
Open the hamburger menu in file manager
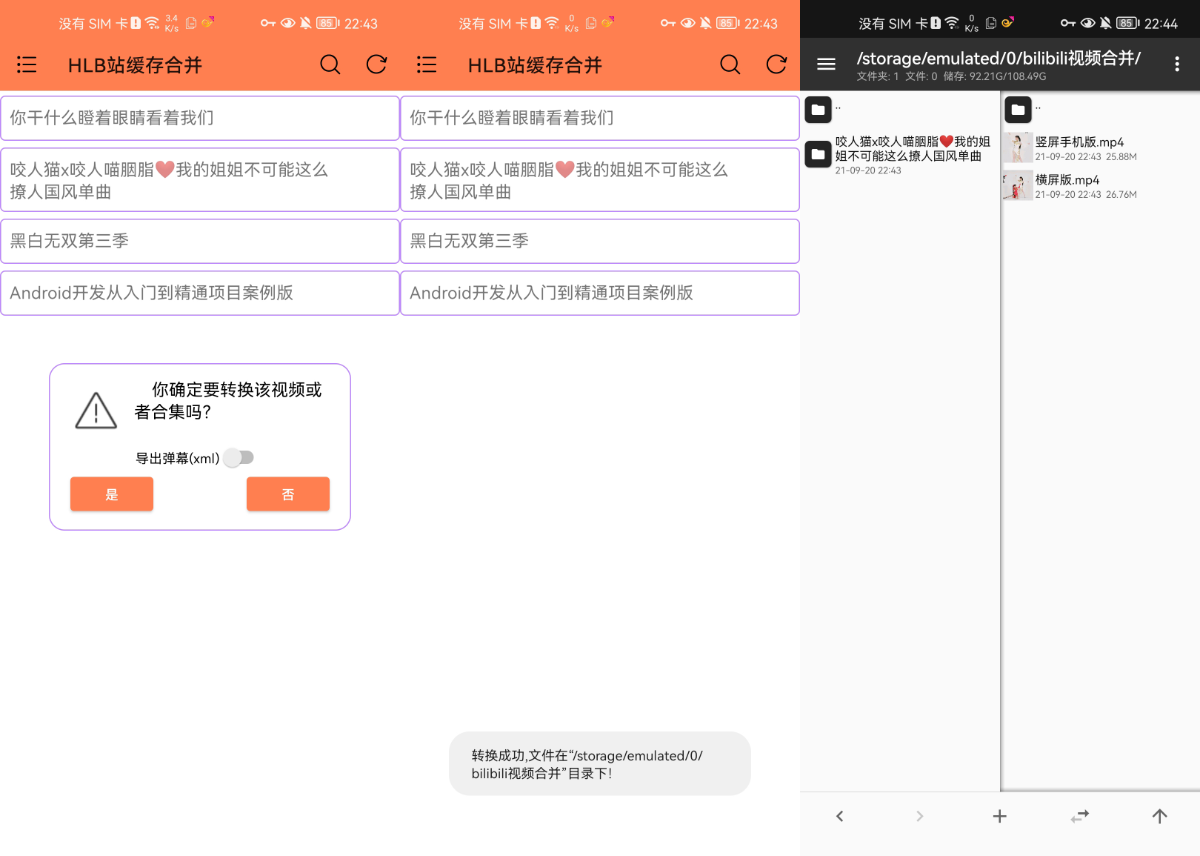click(x=826, y=64)
